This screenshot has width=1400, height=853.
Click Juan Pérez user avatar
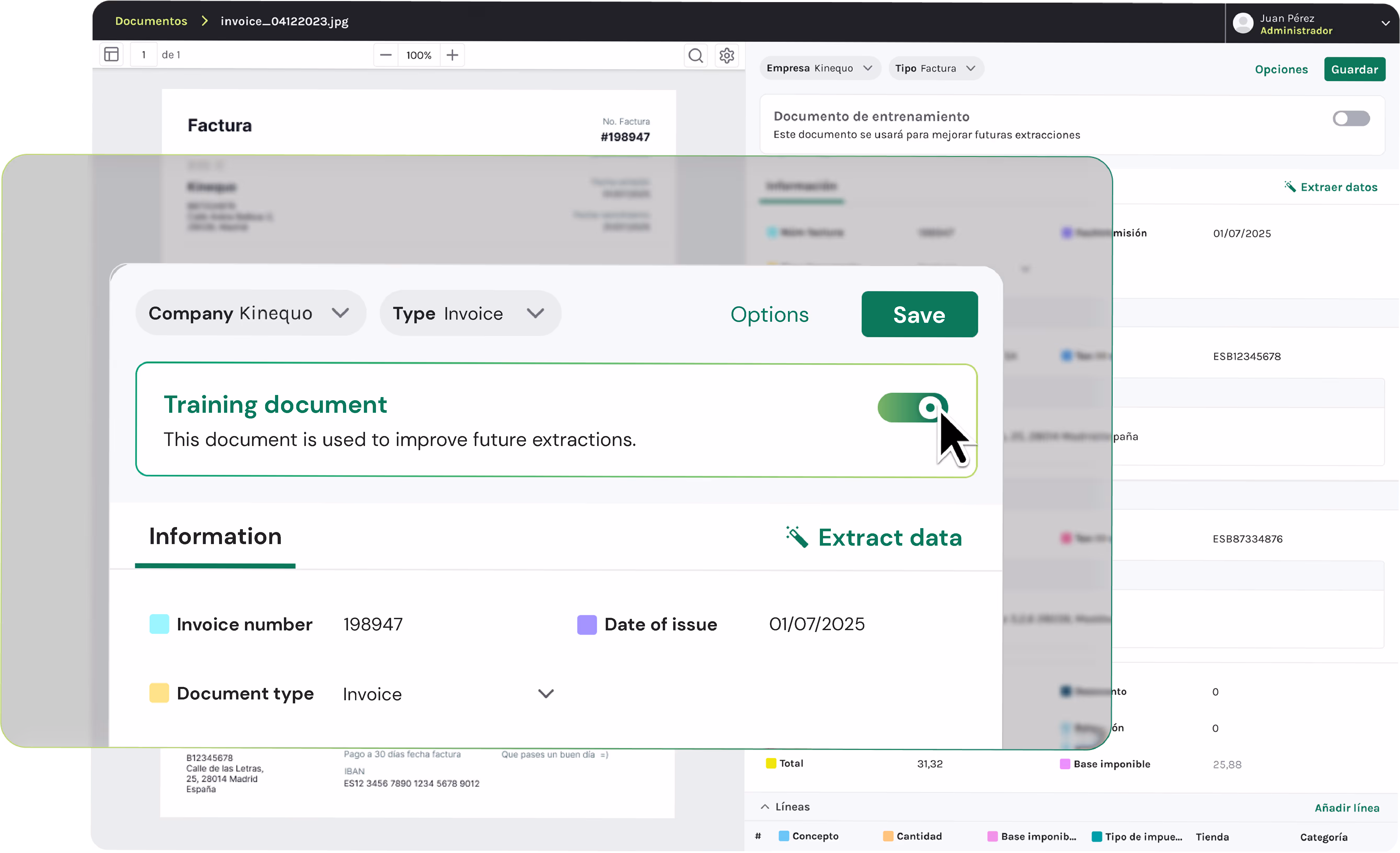[1243, 23]
